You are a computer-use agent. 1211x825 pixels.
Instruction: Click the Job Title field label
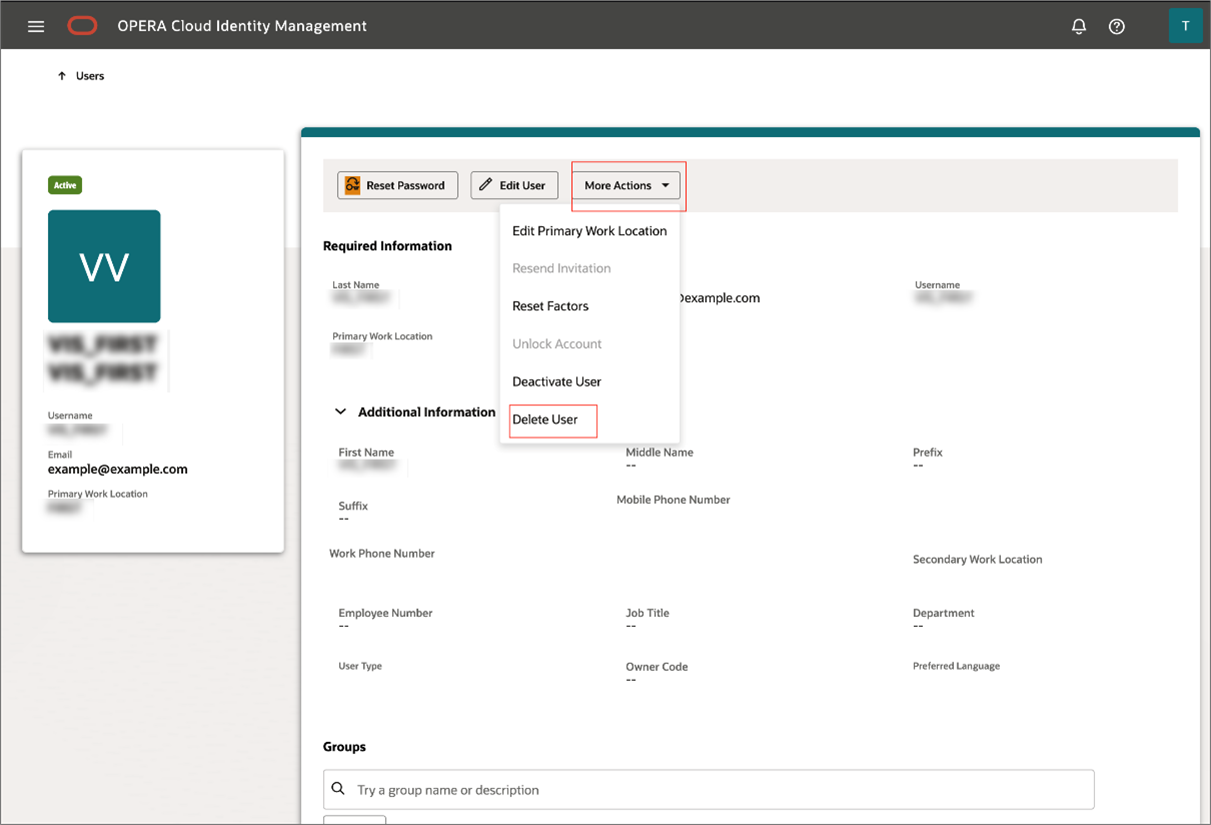[648, 613]
